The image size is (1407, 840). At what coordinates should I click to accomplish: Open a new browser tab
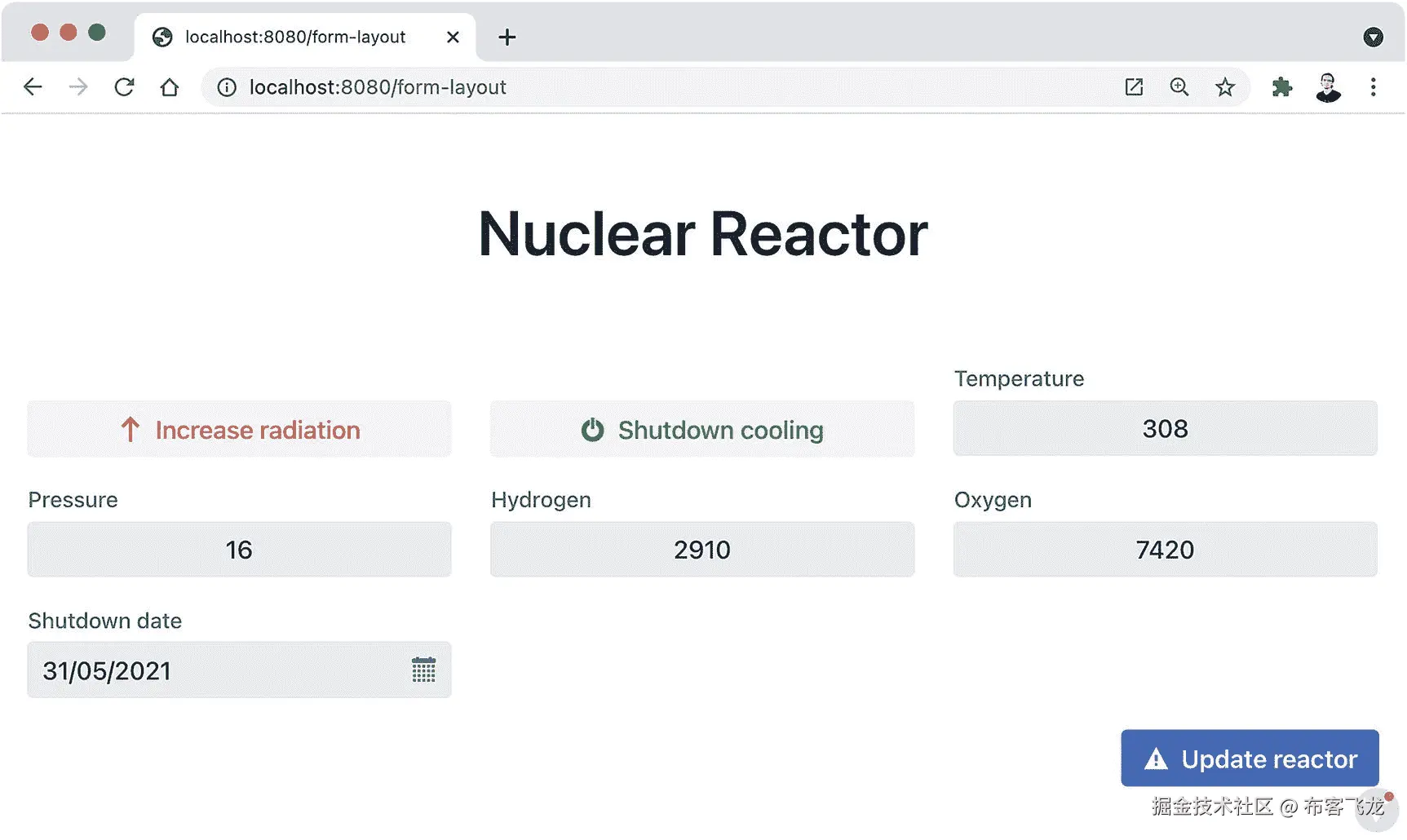[507, 37]
